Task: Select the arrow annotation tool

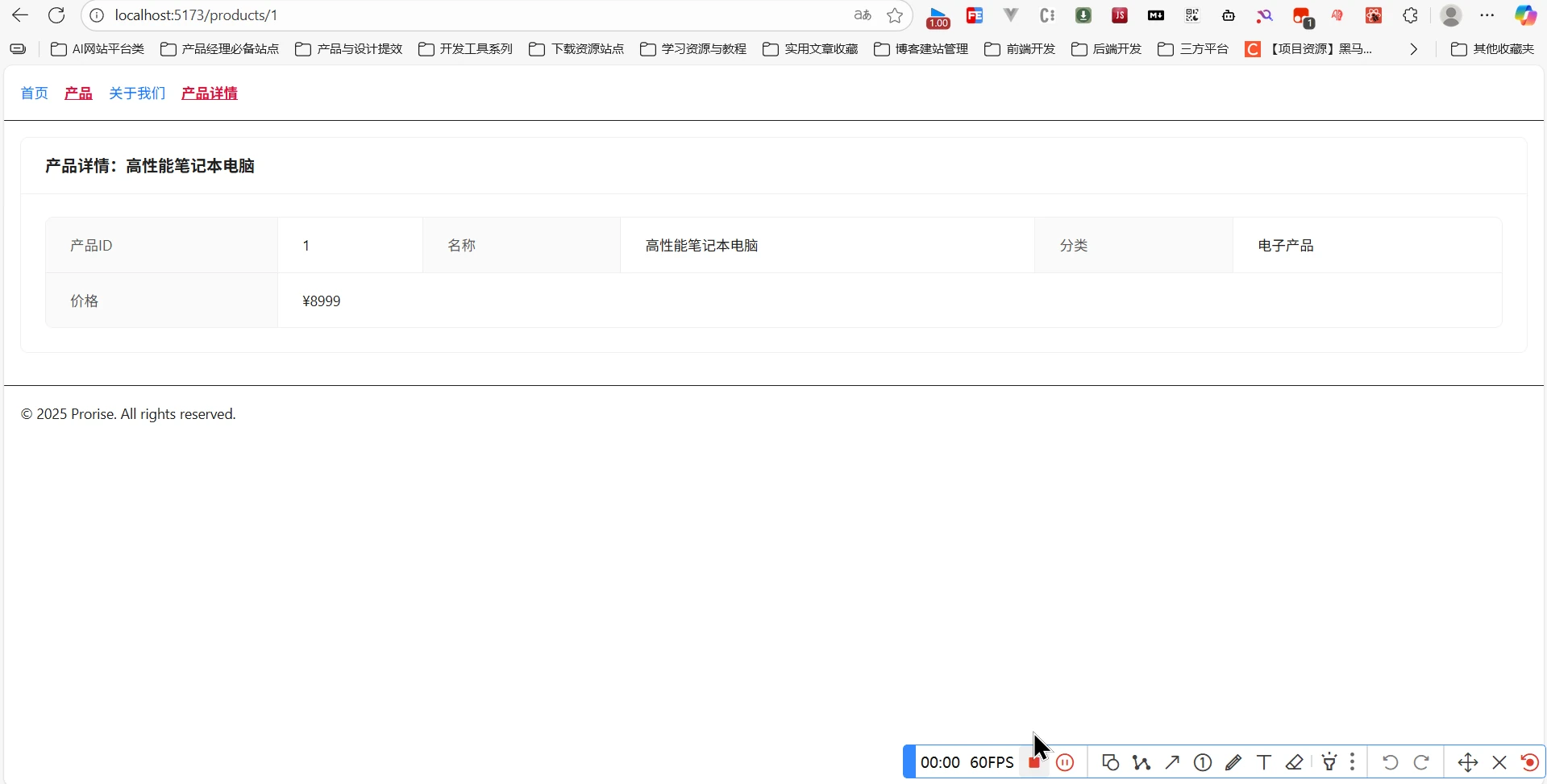Action: point(1172,762)
